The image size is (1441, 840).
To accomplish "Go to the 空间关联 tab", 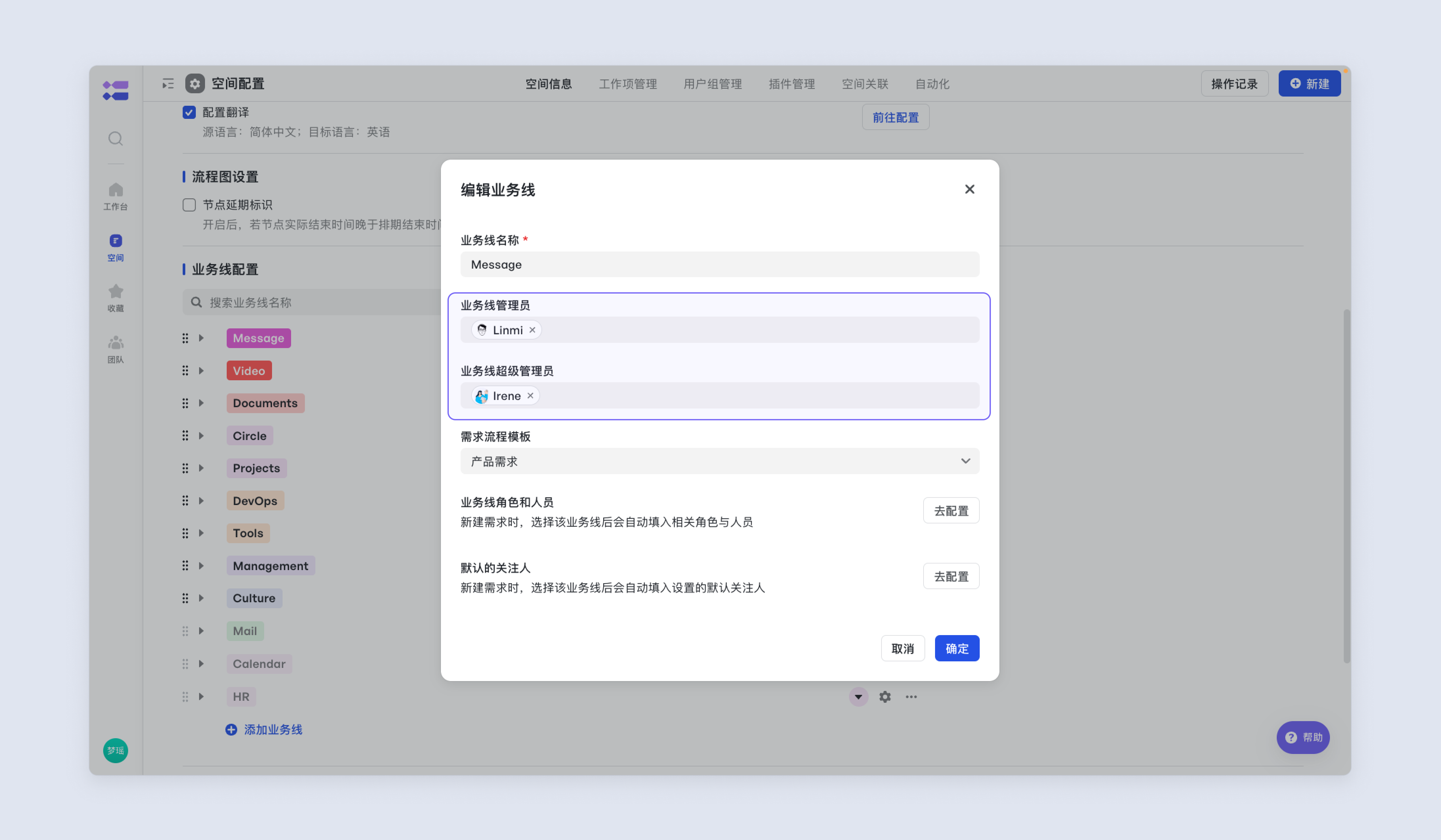I will (865, 84).
